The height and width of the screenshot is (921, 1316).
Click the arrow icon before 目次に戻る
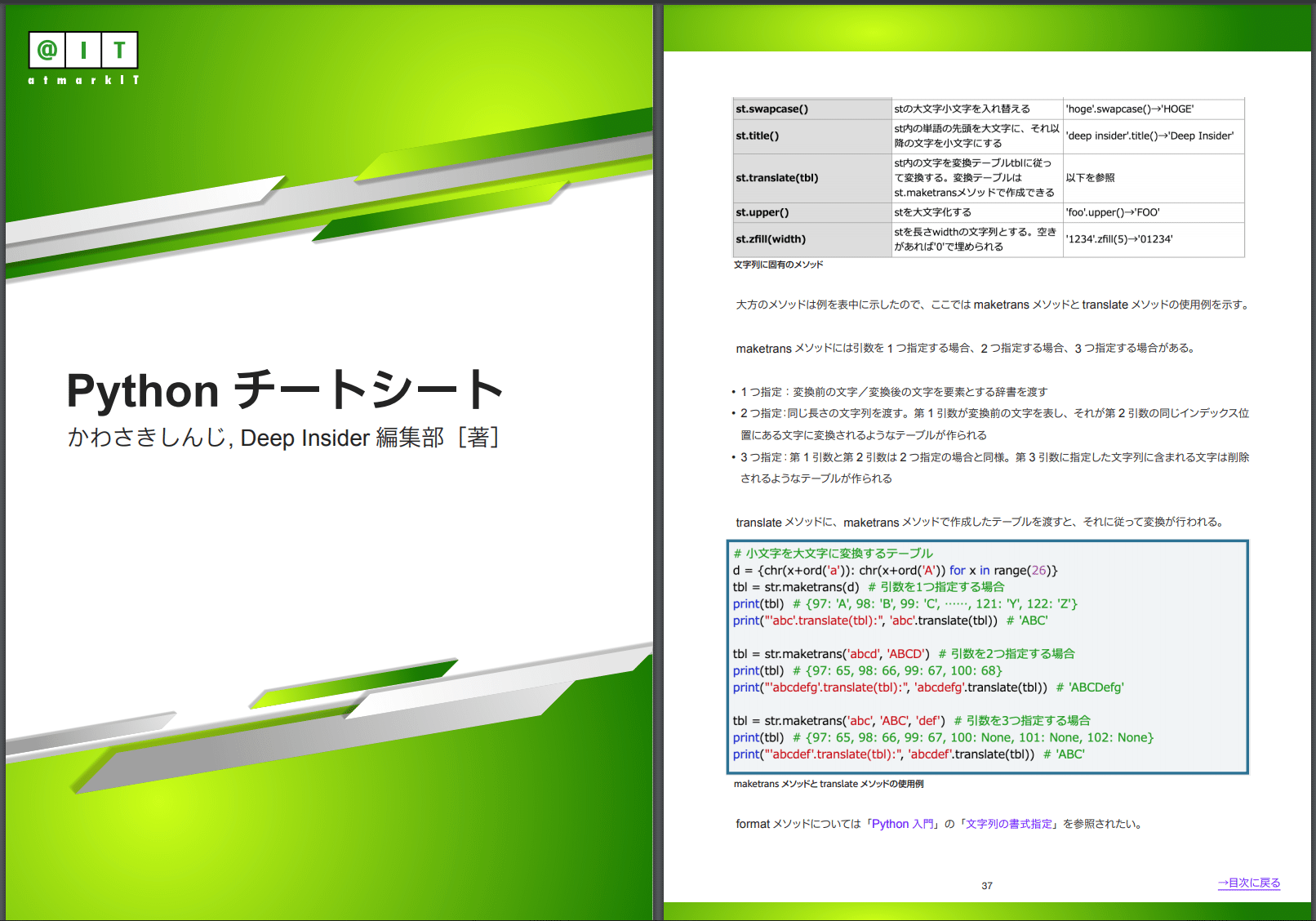click(x=1221, y=883)
